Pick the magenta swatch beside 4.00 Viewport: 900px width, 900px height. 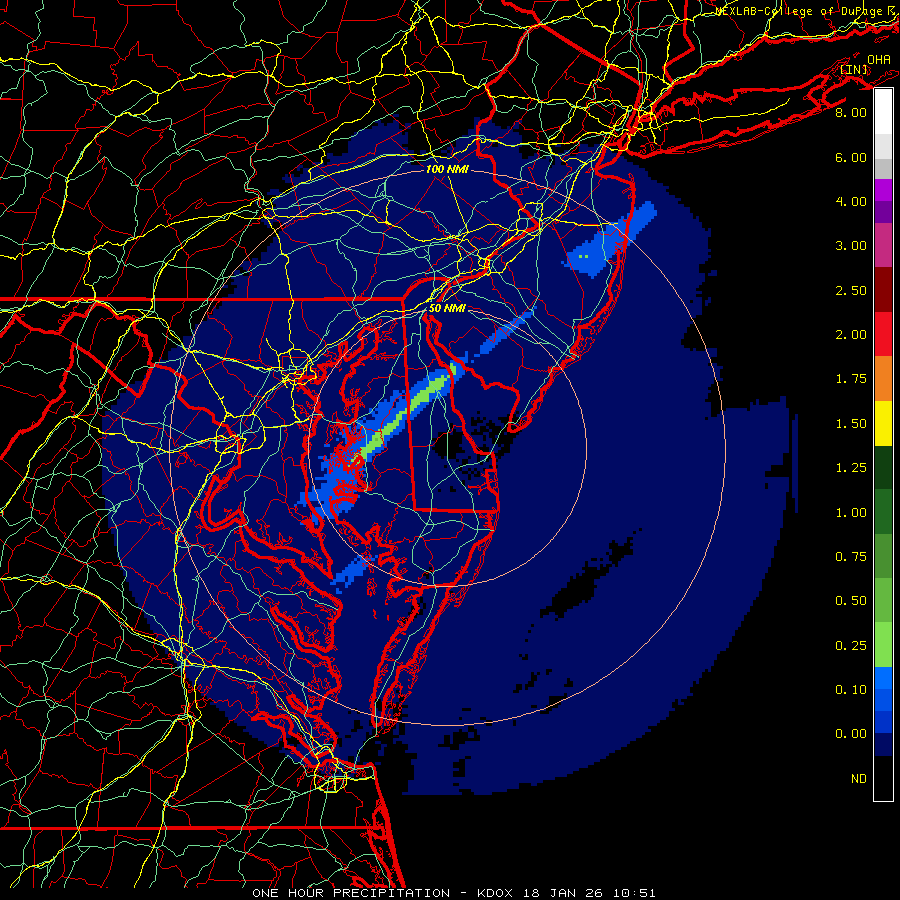click(x=883, y=190)
